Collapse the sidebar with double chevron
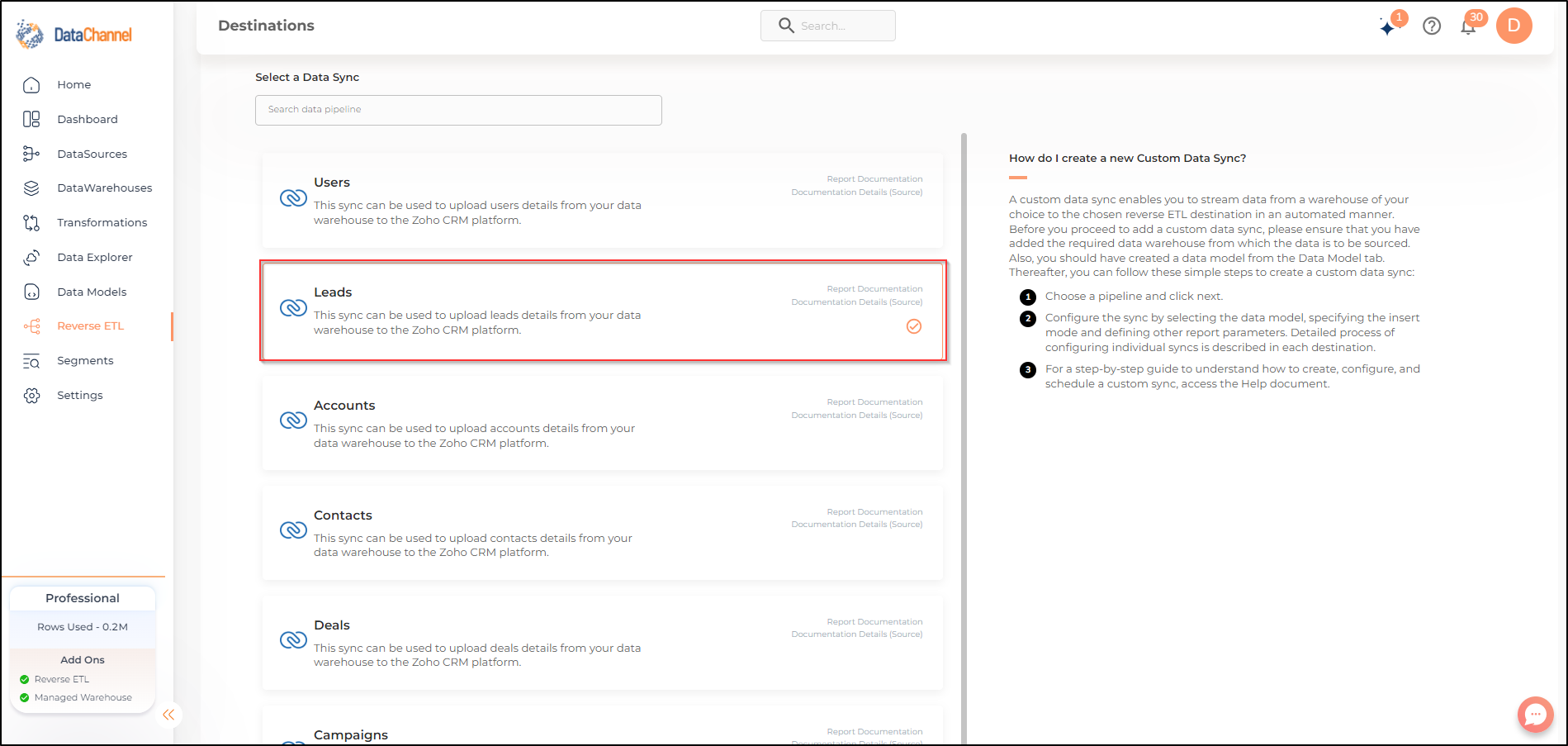The height and width of the screenshot is (746, 1568). [x=168, y=715]
